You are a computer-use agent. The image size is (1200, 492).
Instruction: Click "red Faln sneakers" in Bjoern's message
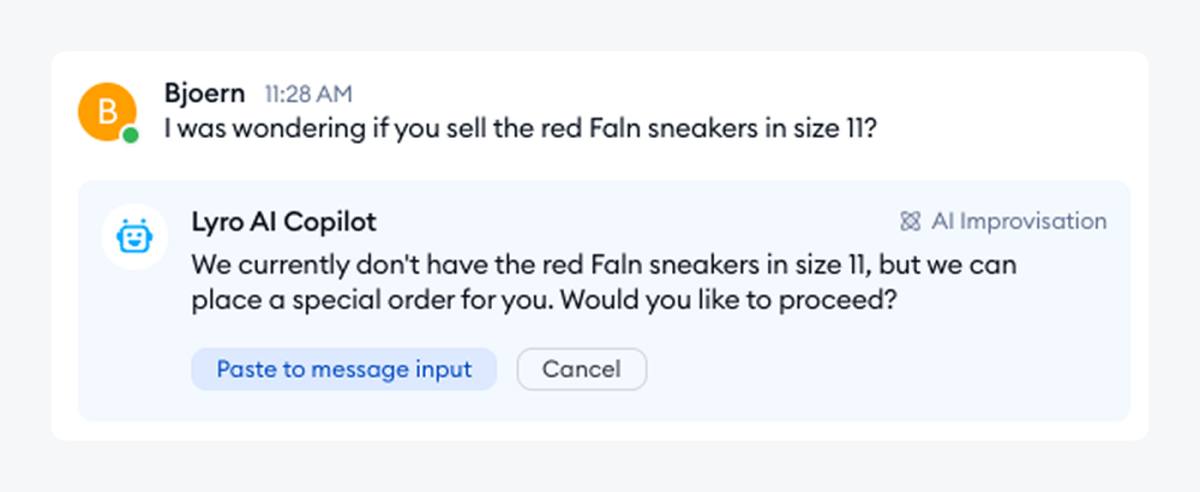(x=623, y=131)
